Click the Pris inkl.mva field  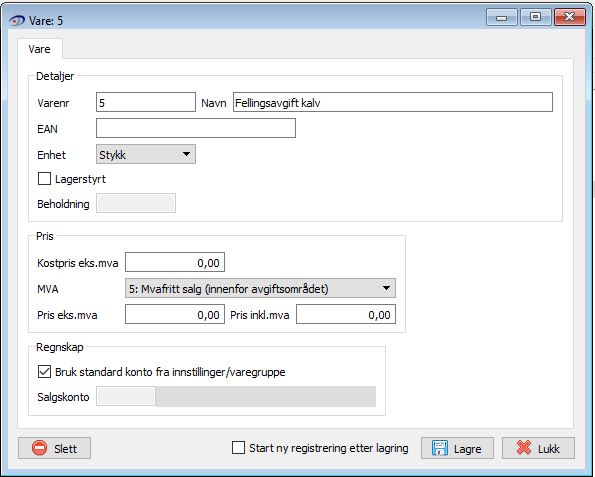(x=346, y=314)
